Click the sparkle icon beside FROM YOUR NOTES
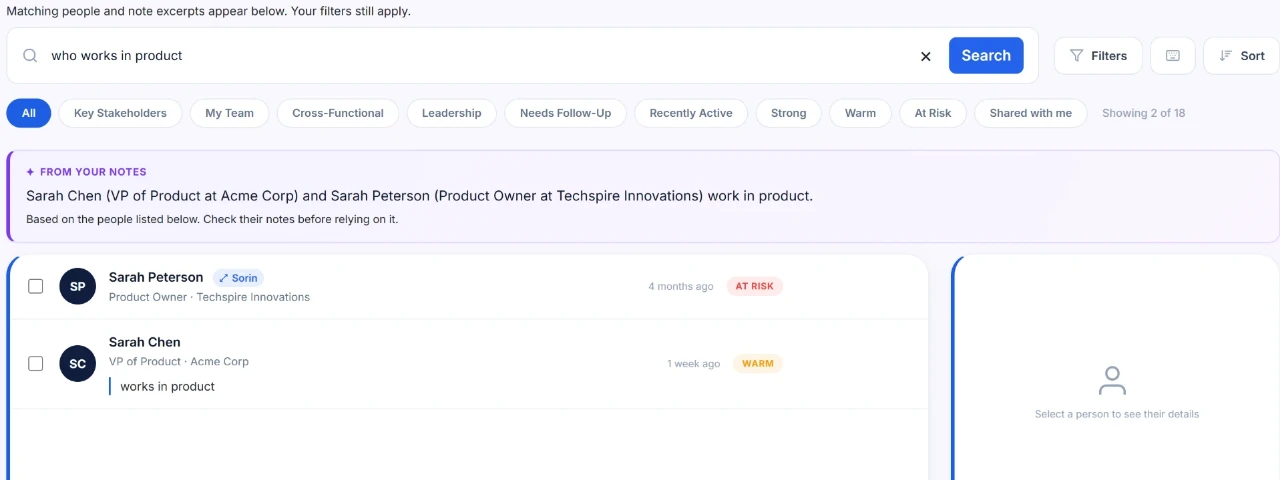1280x480 pixels. (30, 172)
